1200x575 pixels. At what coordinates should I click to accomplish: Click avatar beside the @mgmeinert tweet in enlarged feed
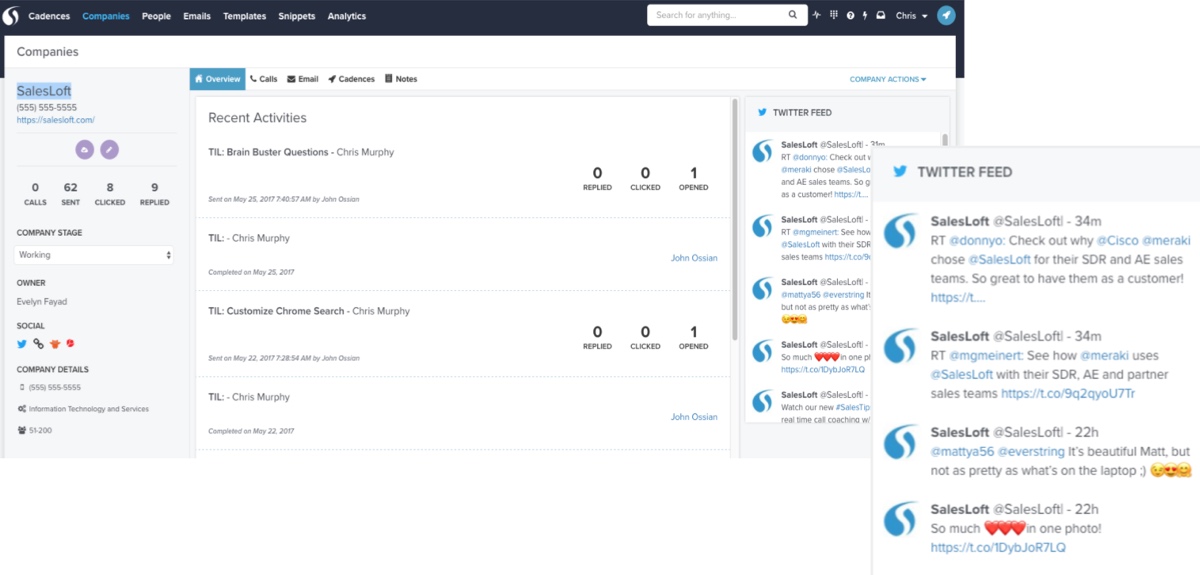900,347
